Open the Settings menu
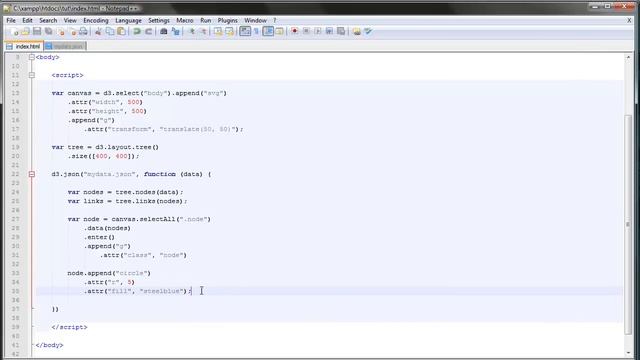 pos(159,20)
